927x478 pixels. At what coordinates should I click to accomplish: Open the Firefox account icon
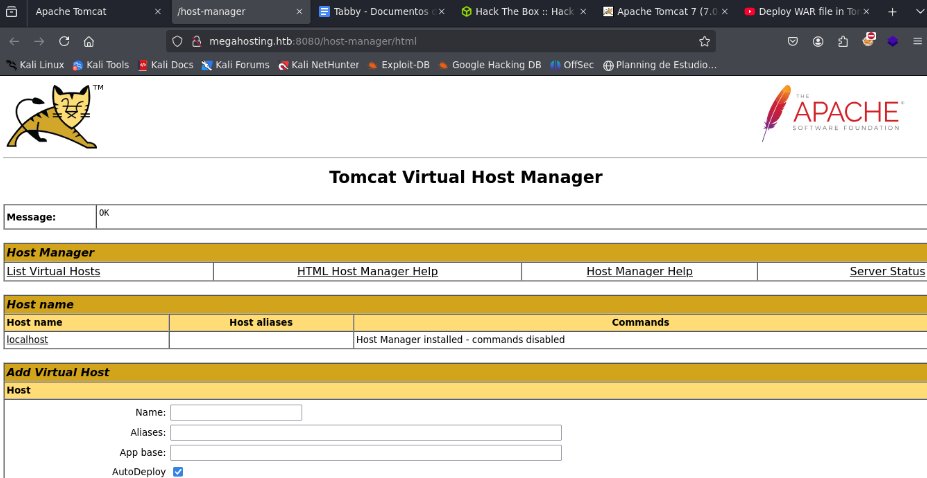click(x=818, y=41)
